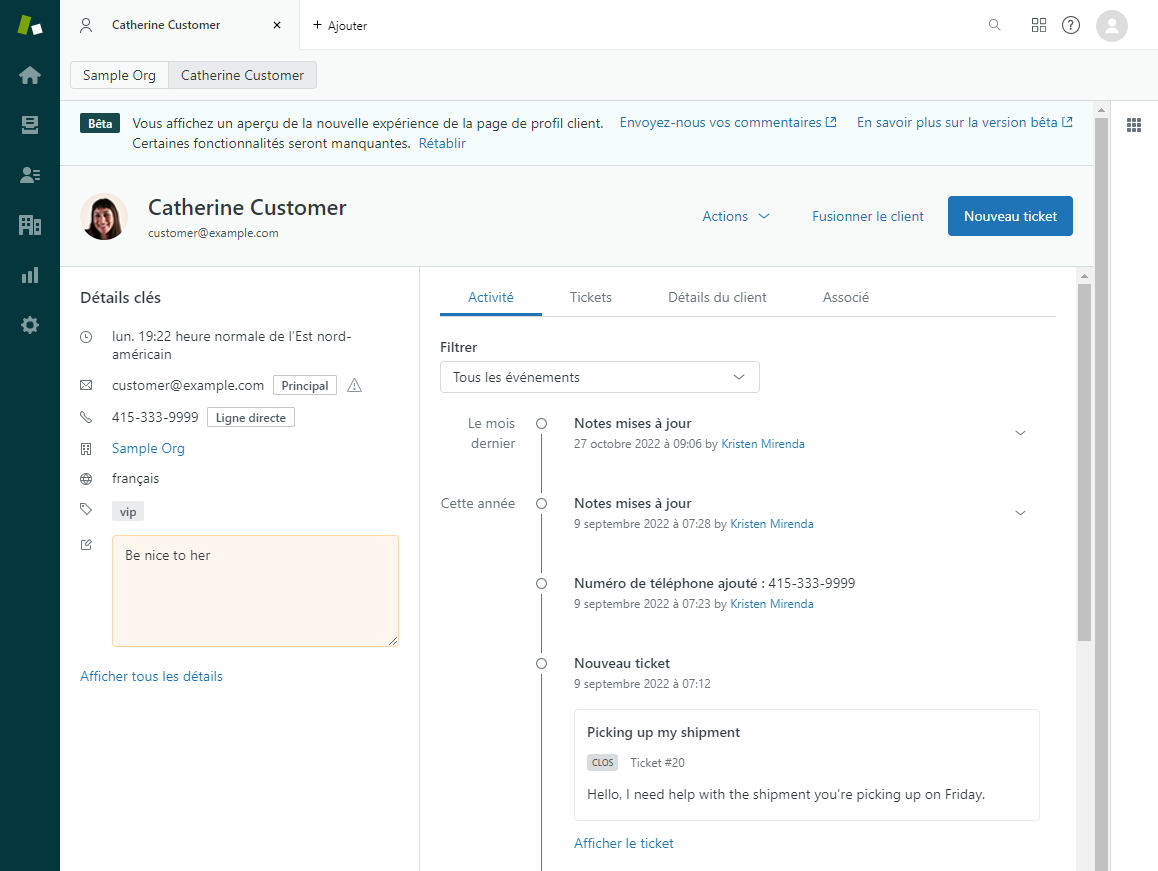Image resolution: width=1158 pixels, height=871 pixels.
Task: Open the Customers list sidebar icon
Action: [30, 175]
